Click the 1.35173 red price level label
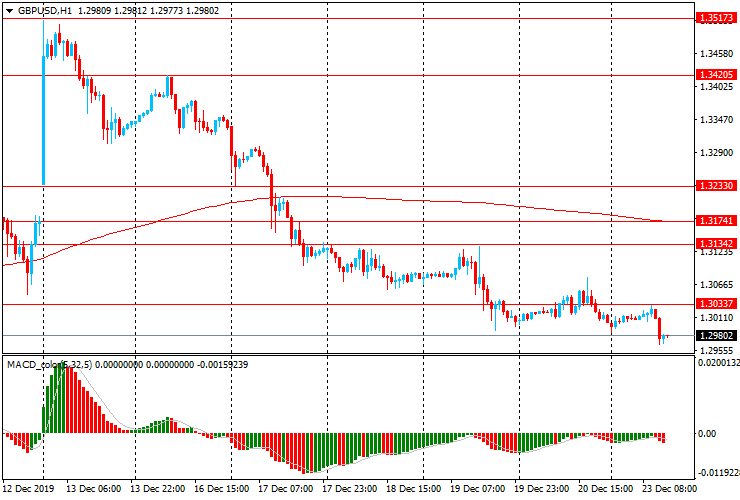740x500 pixels. (716, 18)
